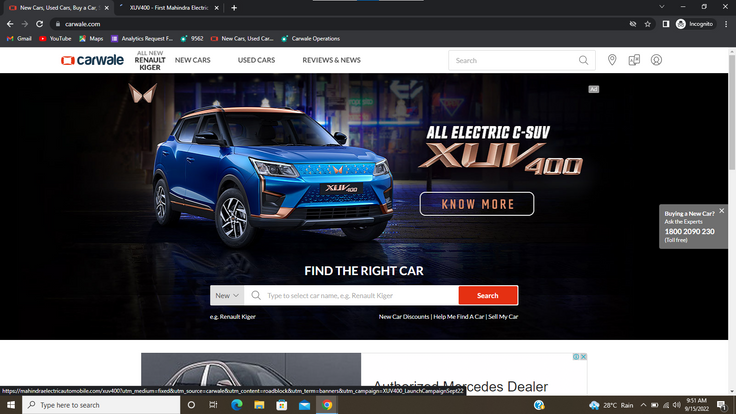
Task: Click the volume icon in tray
Action: [x=677, y=405]
